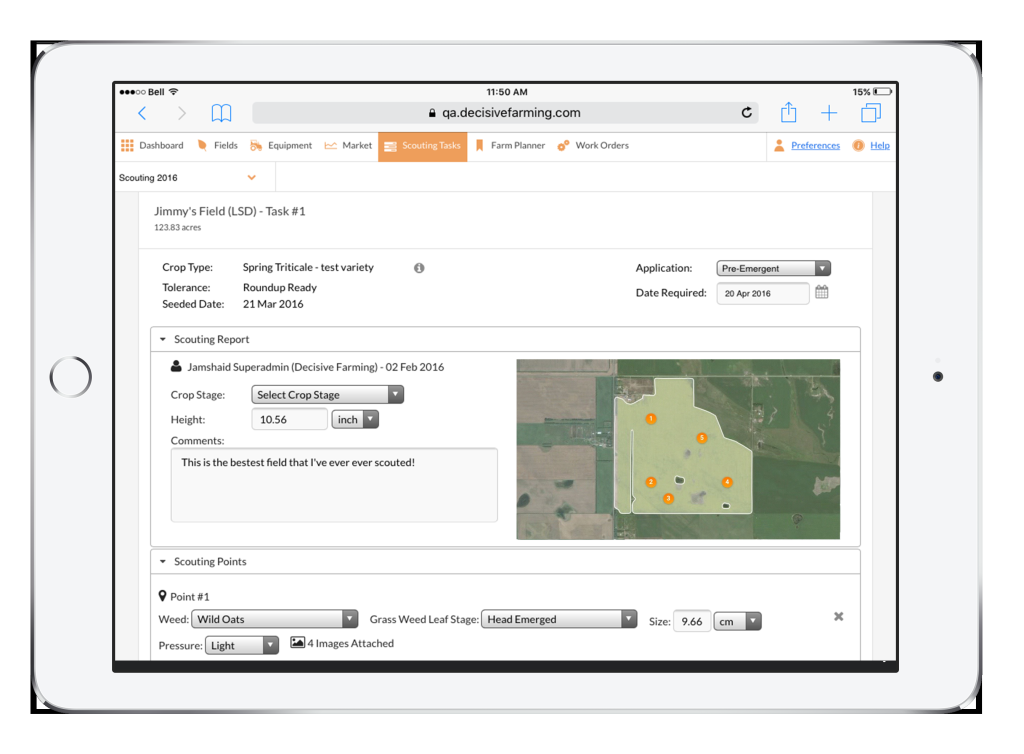1024x754 pixels.
Task: Select the Scouting Tasks tab
Action: click(x=423, y=146)
